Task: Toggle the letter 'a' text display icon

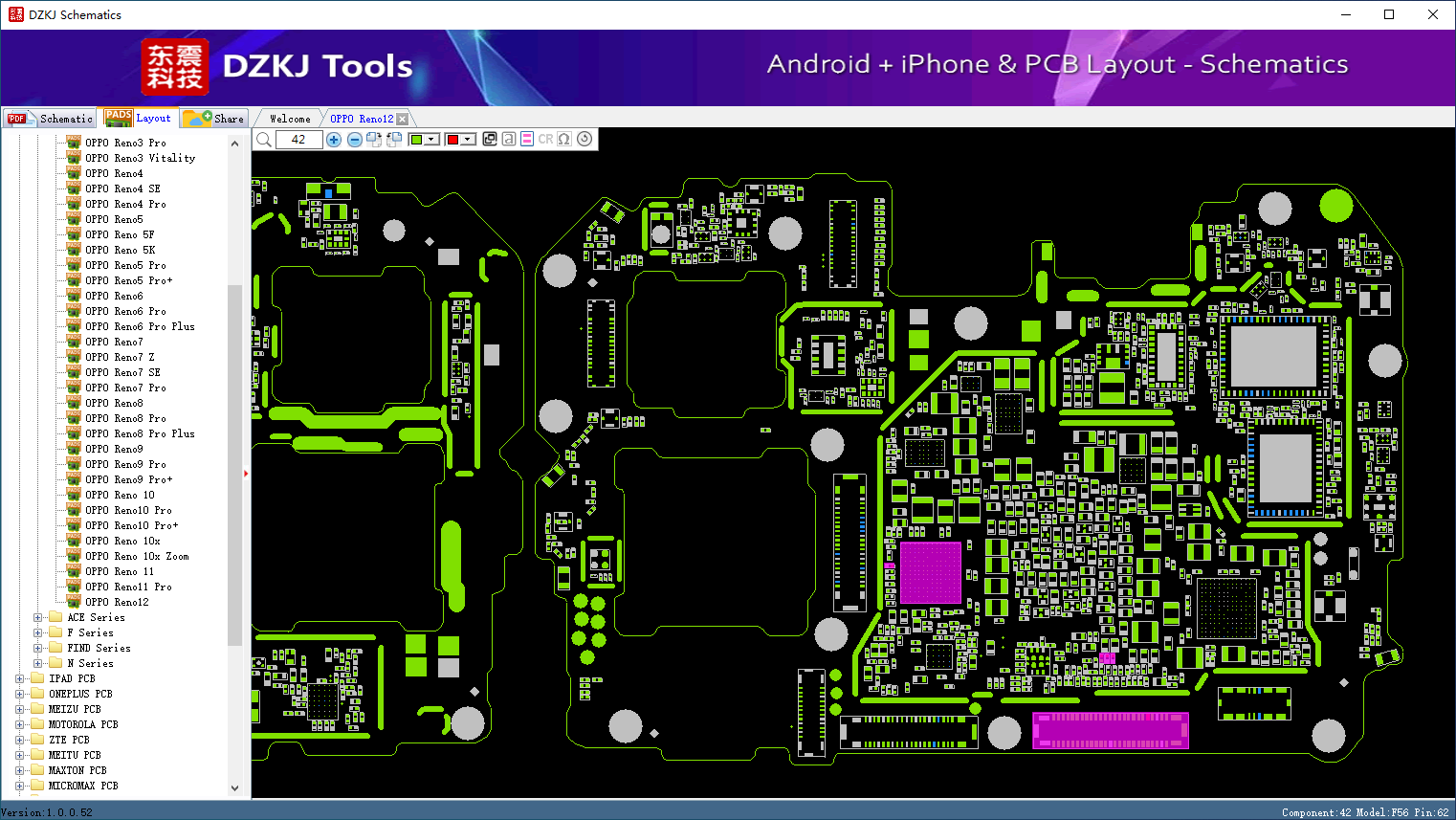Action: [509, 139]
